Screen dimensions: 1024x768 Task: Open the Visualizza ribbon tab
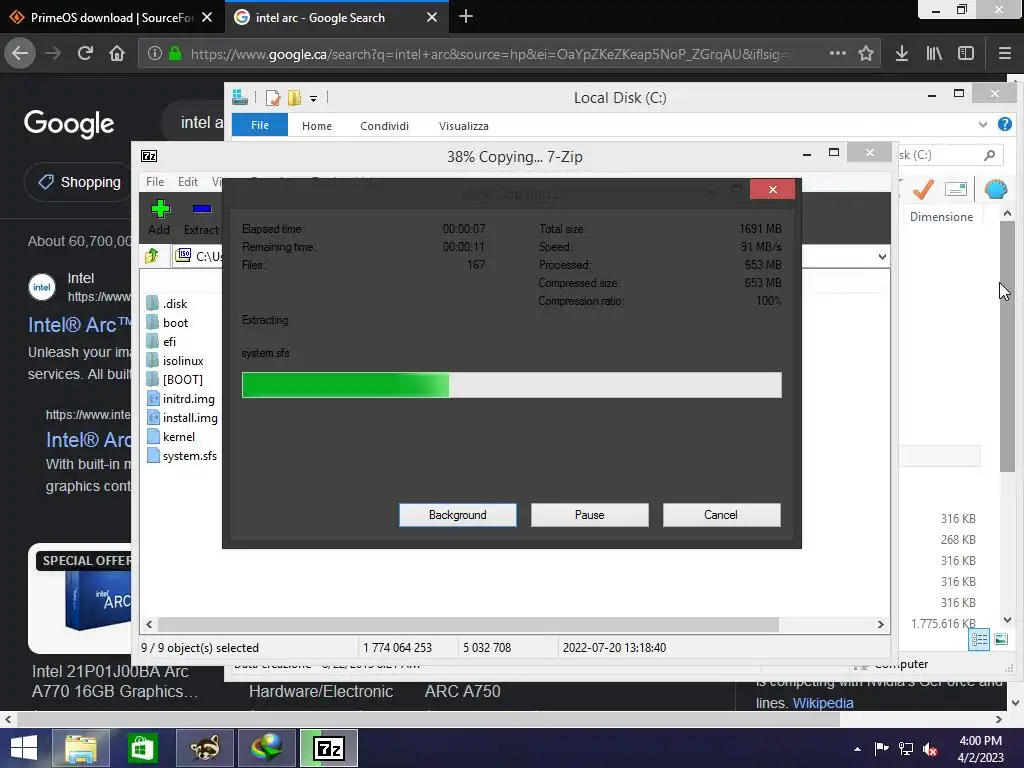pos(464,125)
